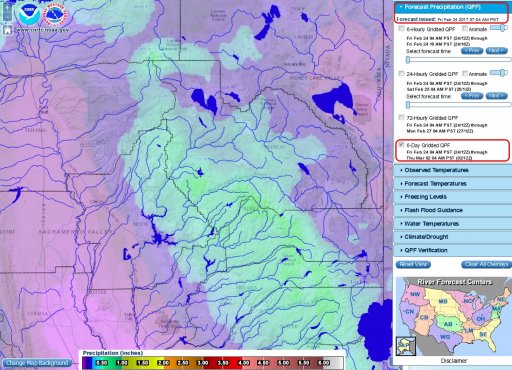Select MA region on River Forecast Centers map
Image resolution: width=512 pixels, height=370 pixels.
click(497, 309)
